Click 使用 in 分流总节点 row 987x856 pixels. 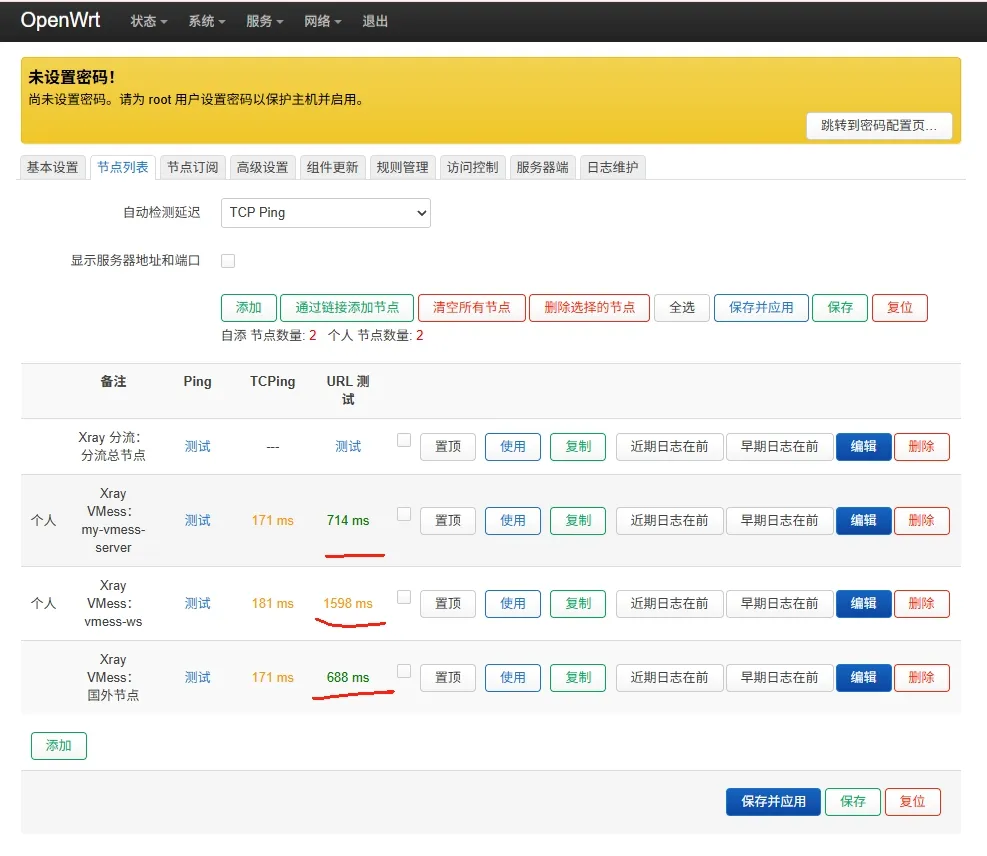coord(512,447)
